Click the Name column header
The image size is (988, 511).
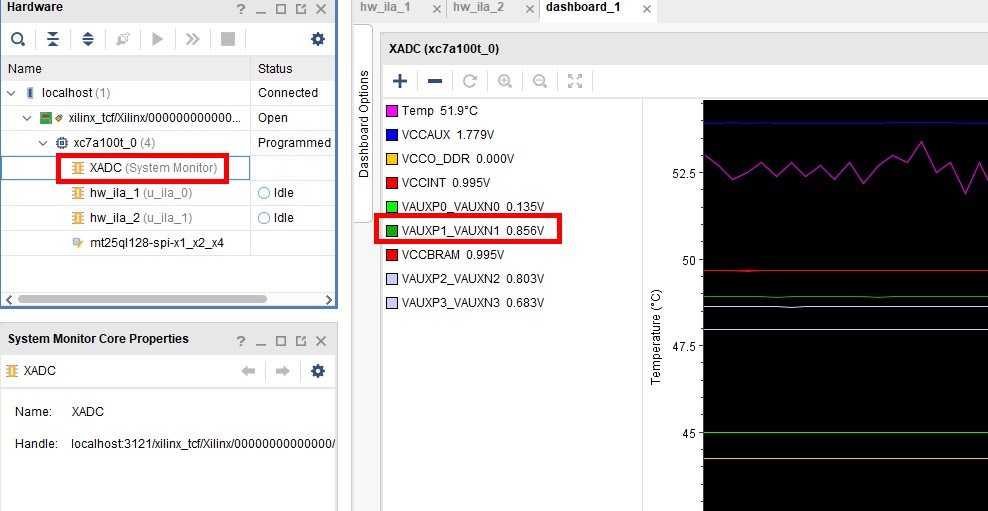(126, 69)
